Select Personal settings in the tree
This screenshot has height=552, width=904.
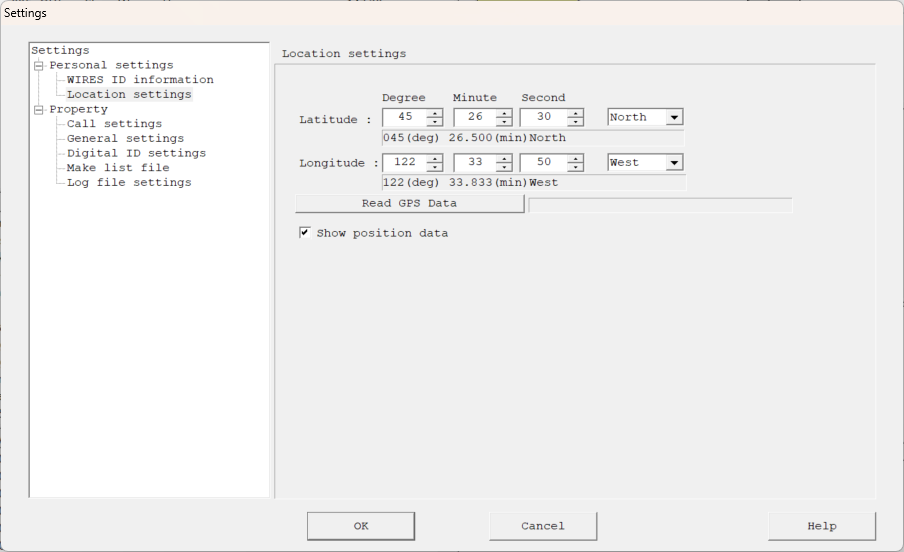[111, 65]
